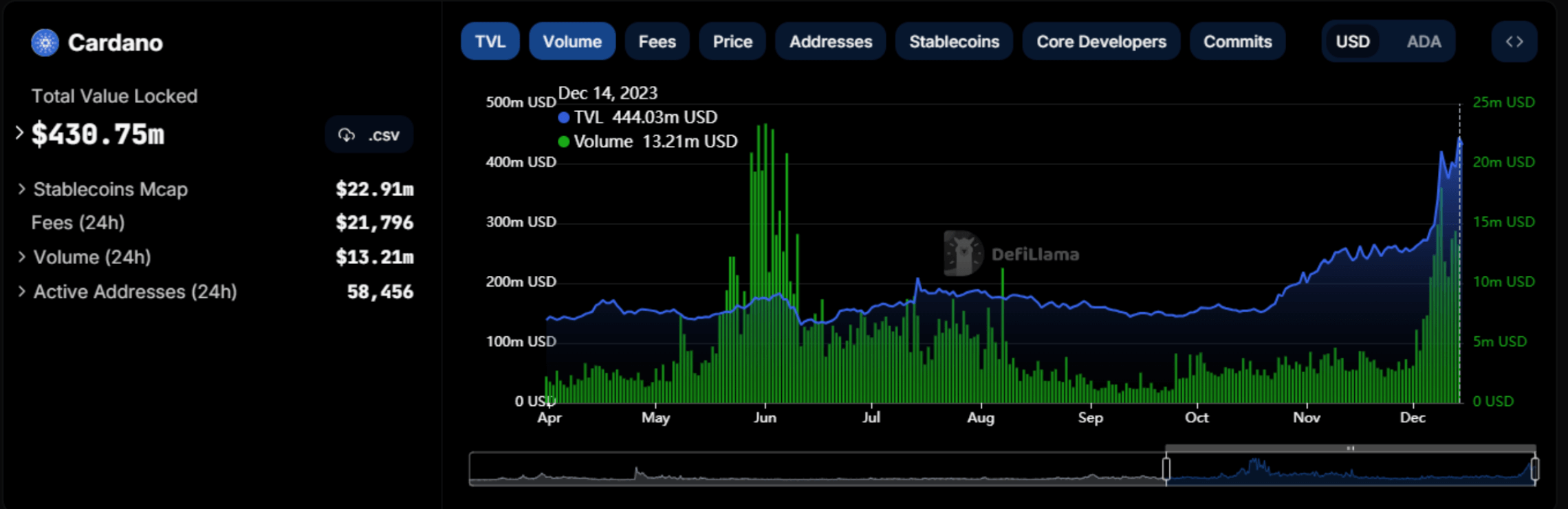Click the top grip of the range selector
The image size is (1568, 509).
tap(1350, 448)
